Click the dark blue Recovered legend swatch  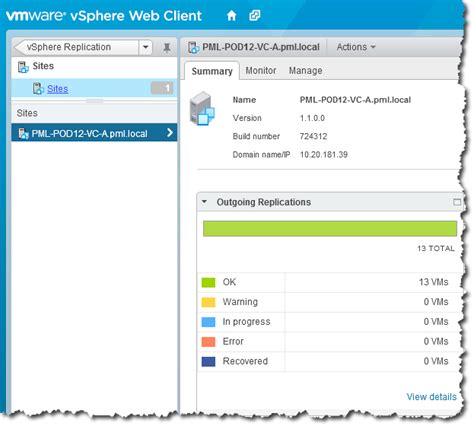(x=208, y=361)
